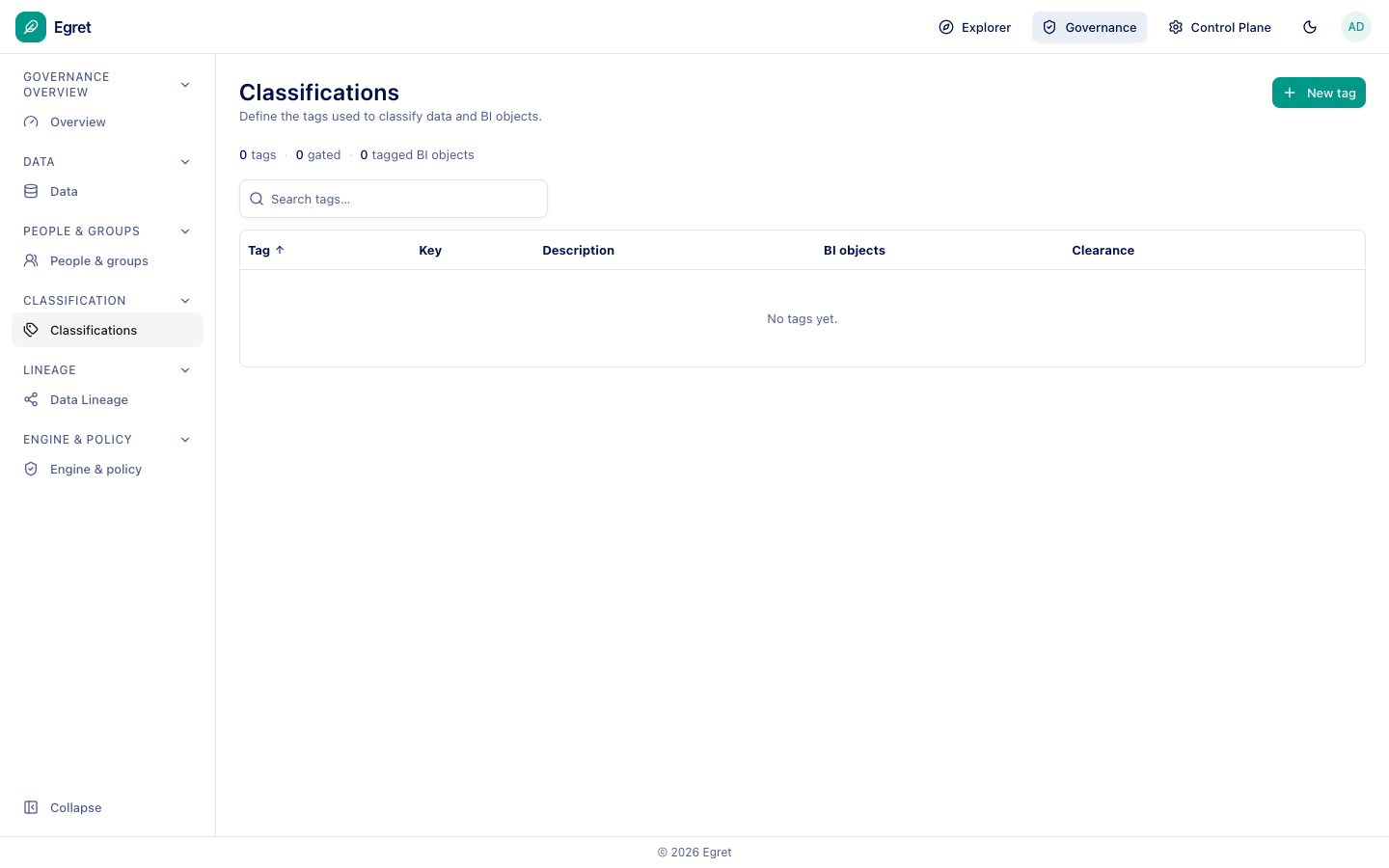Toggle dark mode with the moon icon

[1310, 27]
